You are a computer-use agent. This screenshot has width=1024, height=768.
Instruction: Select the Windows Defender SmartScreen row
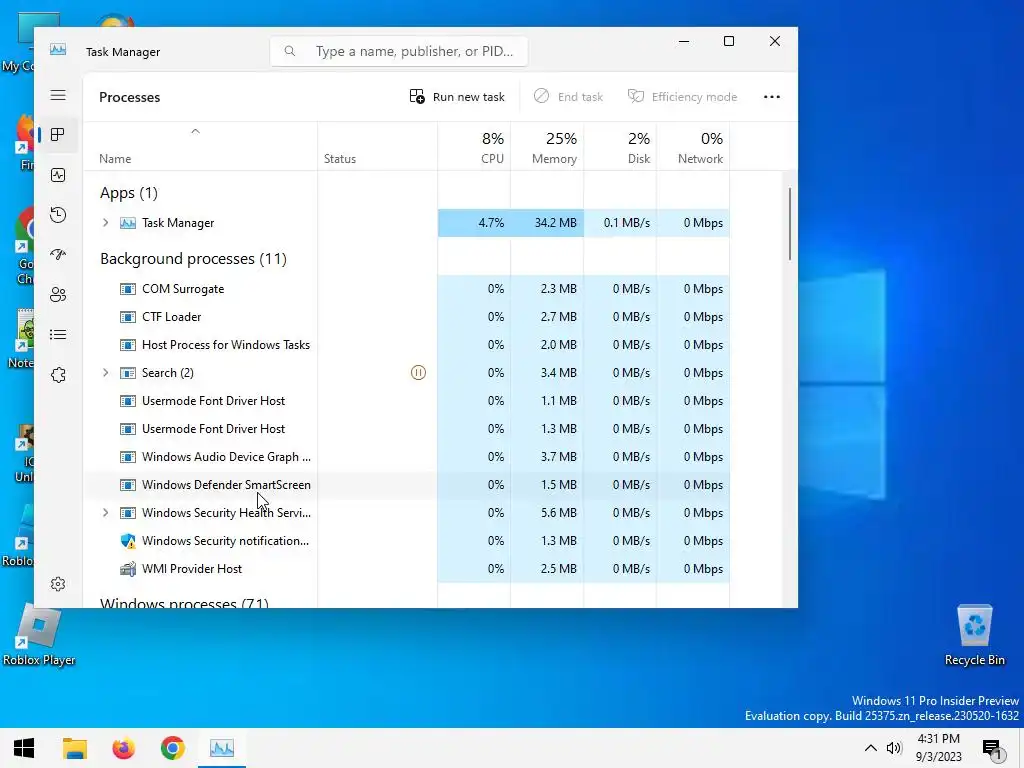pos(407,485)
